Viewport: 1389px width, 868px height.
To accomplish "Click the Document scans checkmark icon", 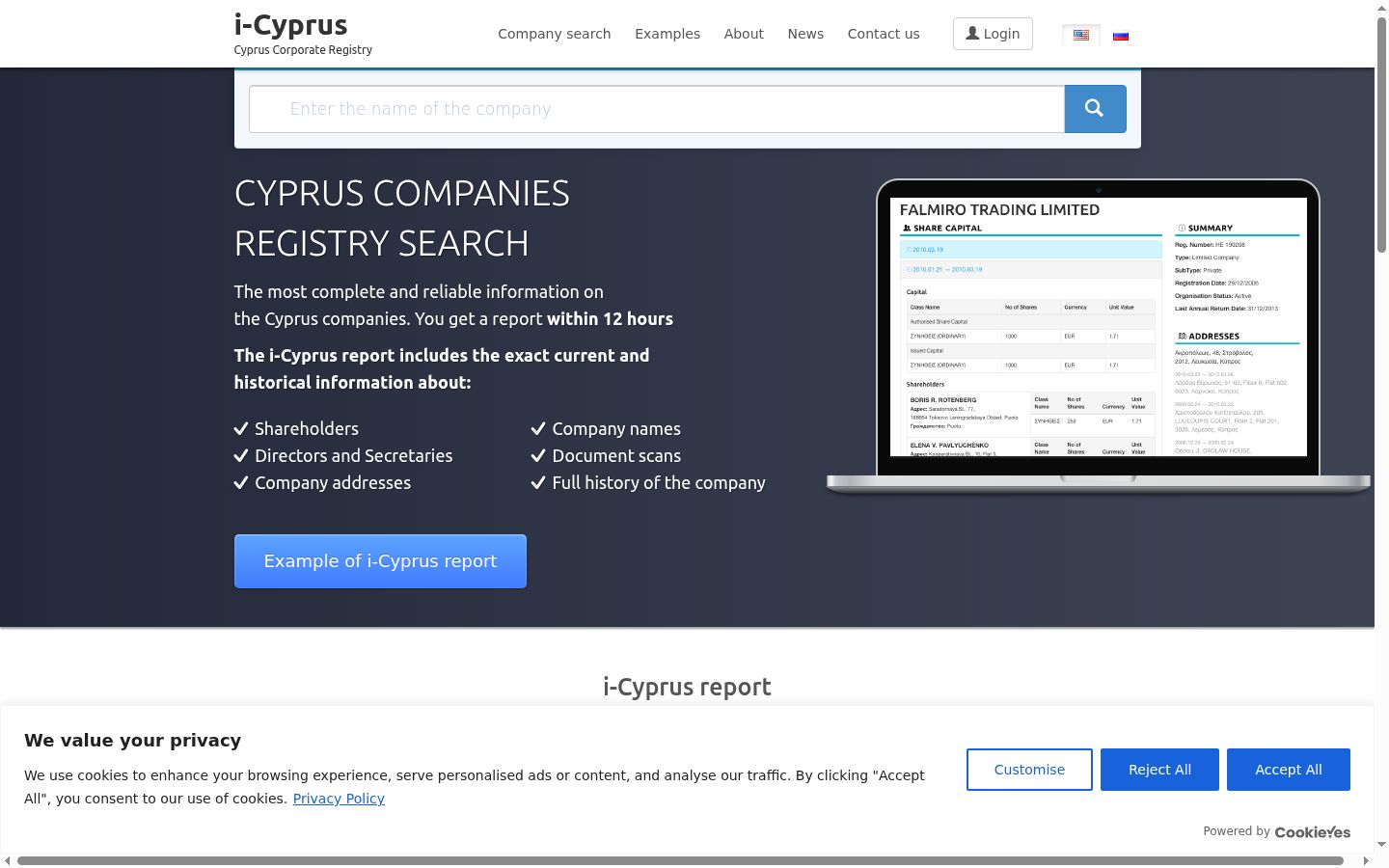I will pos(538,456).
